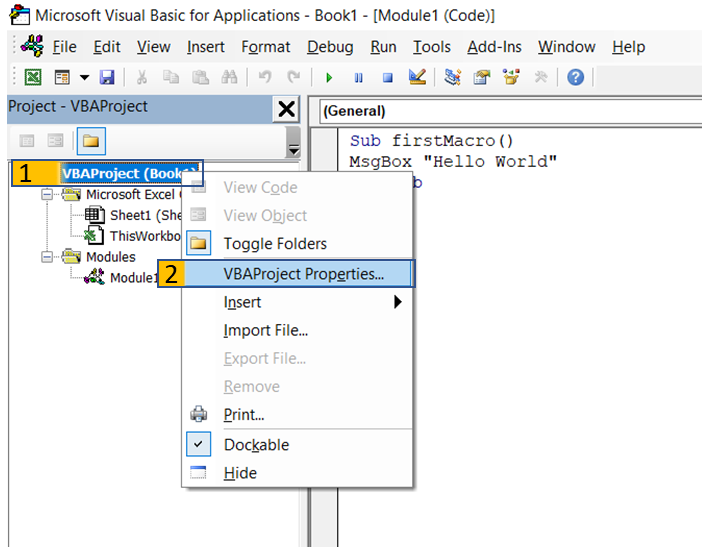The image size is (702, 547).
Task: Click the Cut scissors icon
Action: [x=141, y=77]
